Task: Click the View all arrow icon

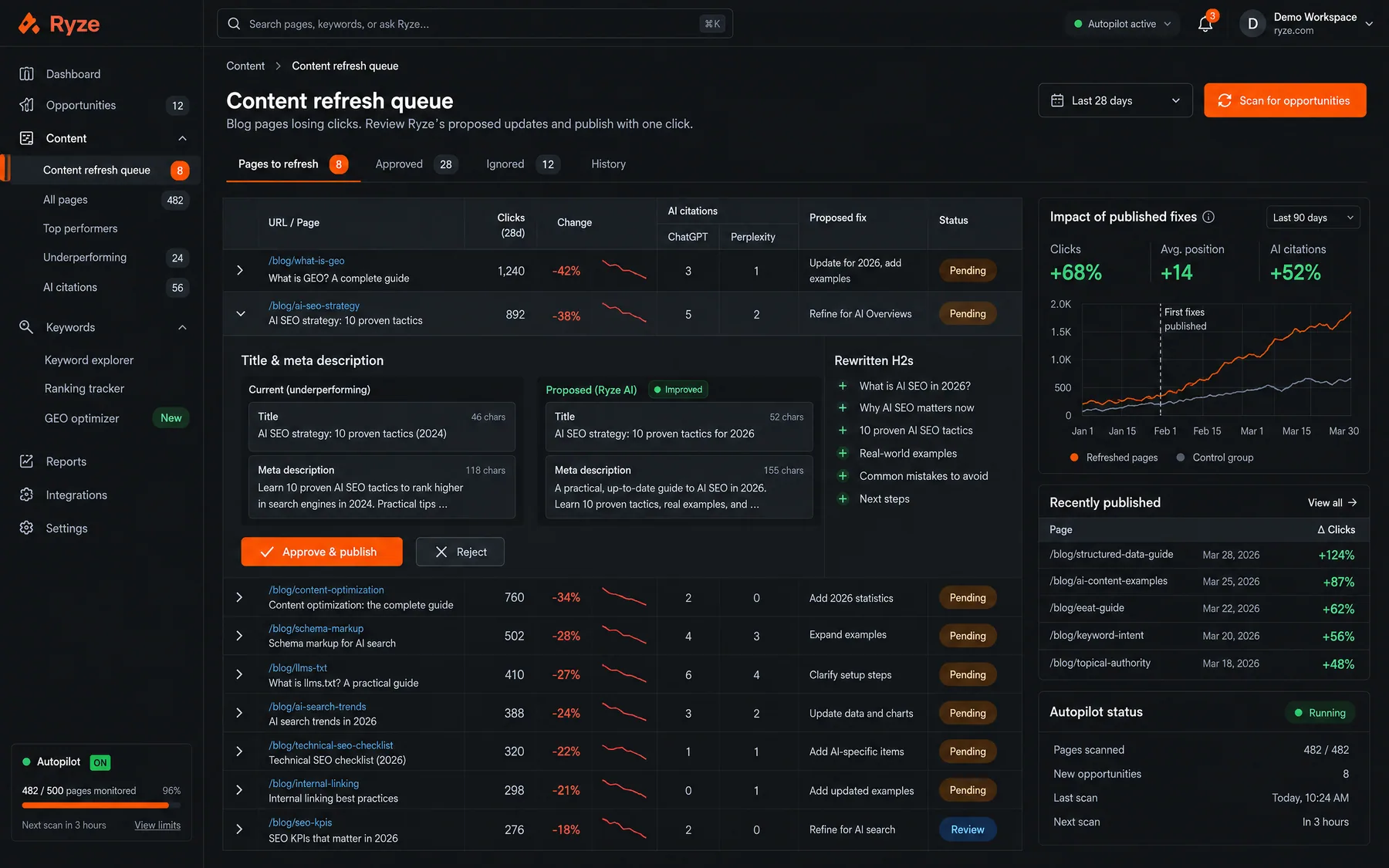Action: click(x=1352, y=503)
